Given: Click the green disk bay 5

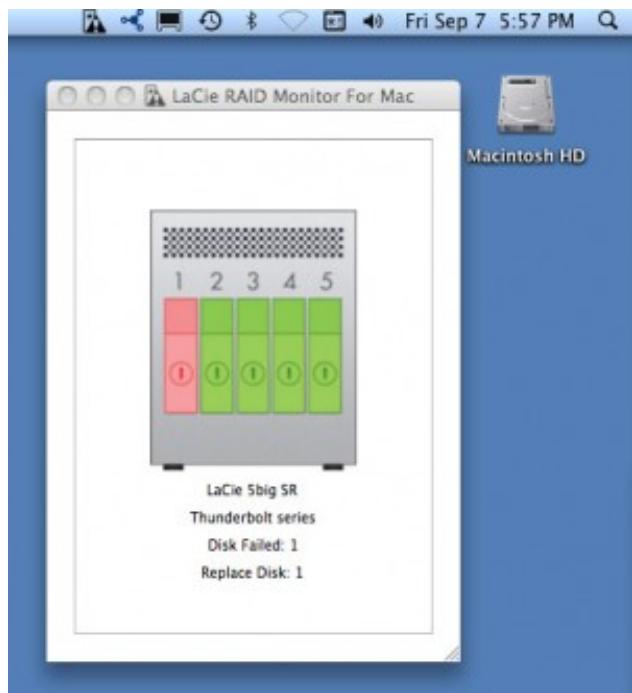Looking at the screenshot, I should point(325,356).
